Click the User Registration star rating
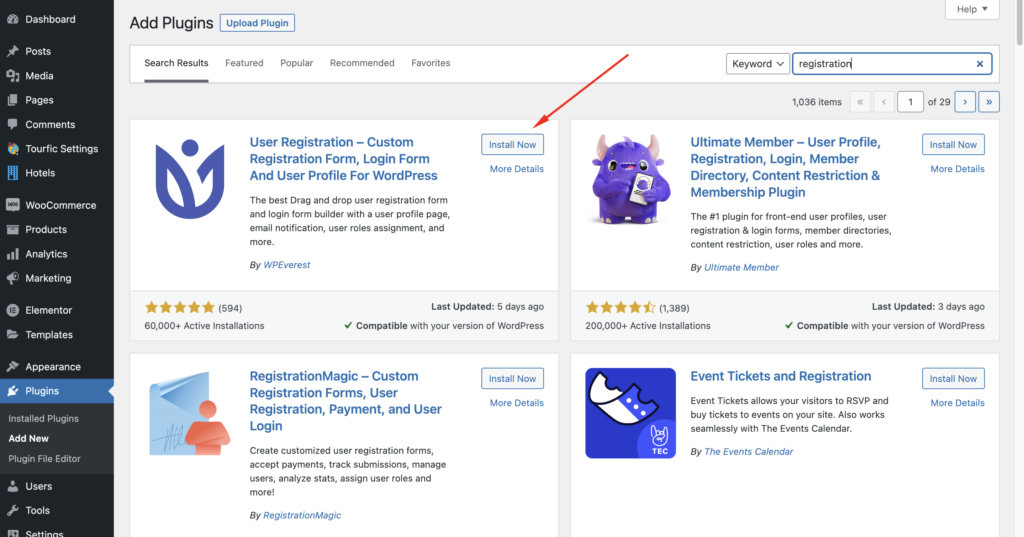This screenshot has height=537, width=1024. [180, 308]
